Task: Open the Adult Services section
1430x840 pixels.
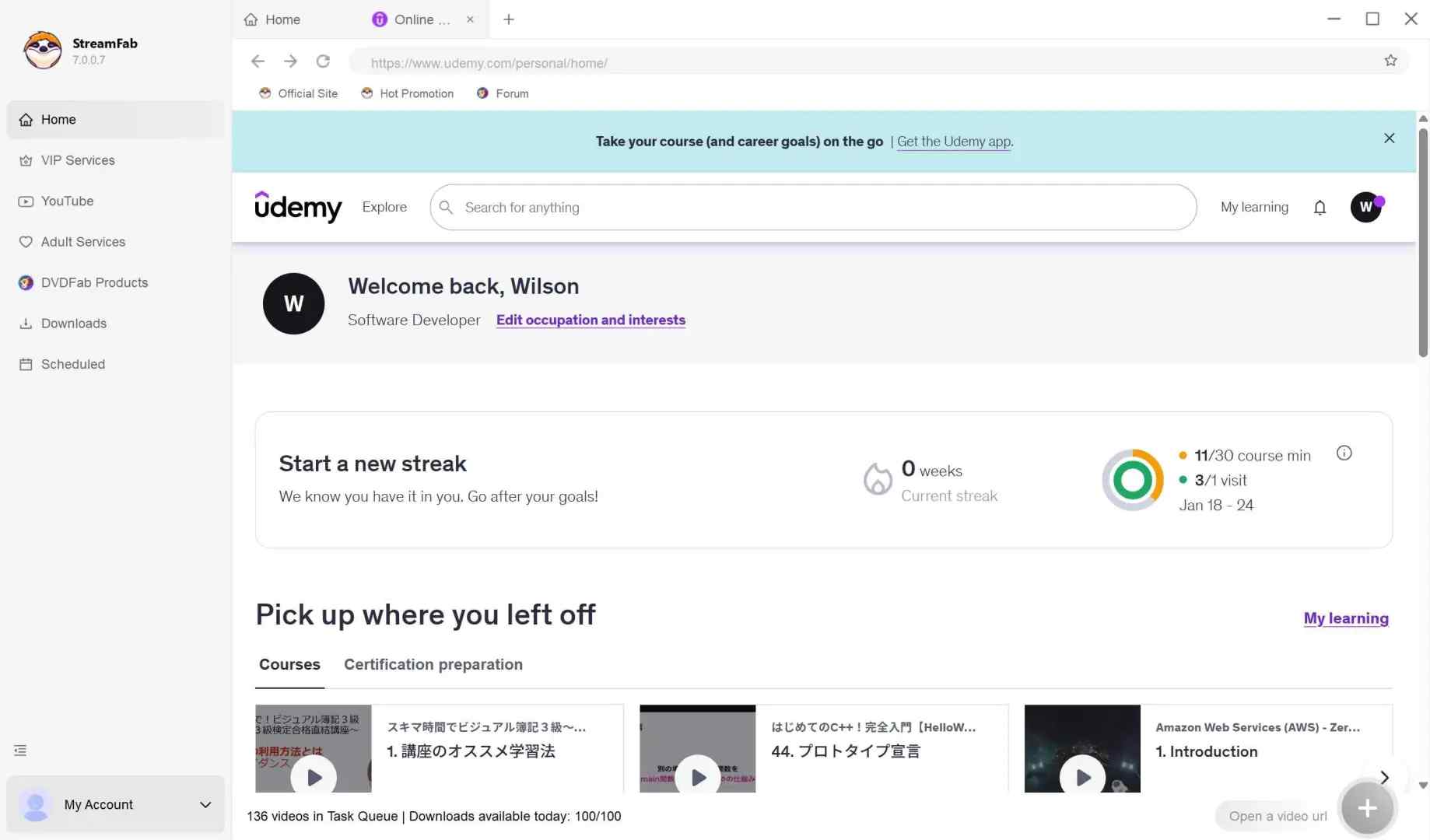Action: 83,242
